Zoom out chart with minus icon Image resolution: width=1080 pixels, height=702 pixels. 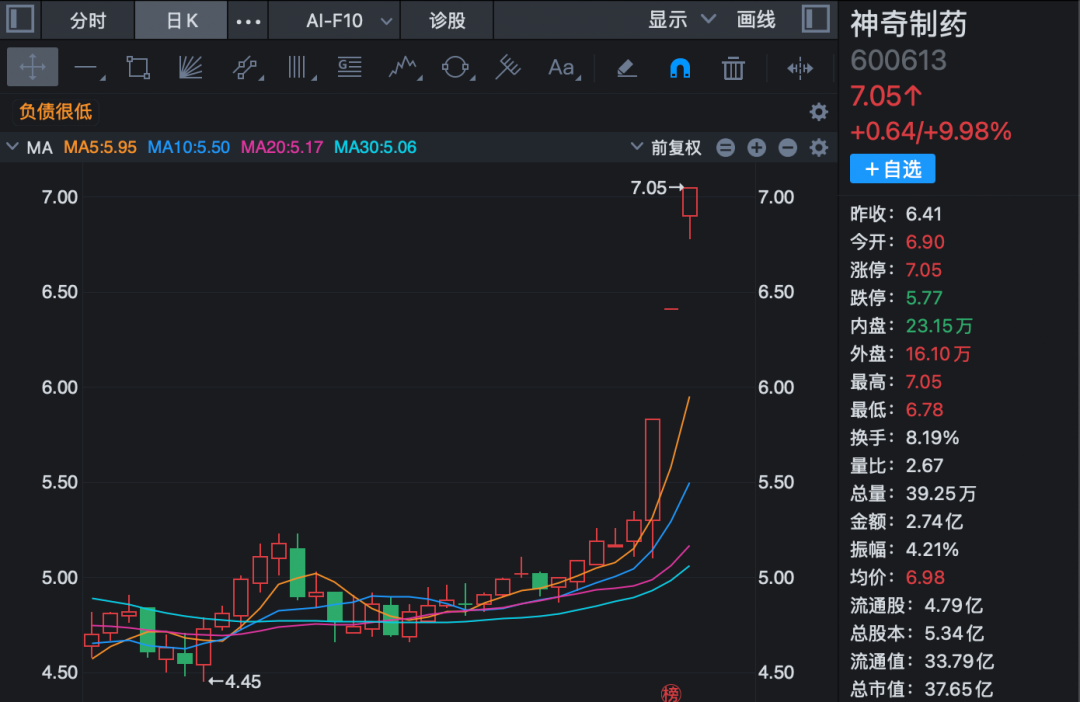coord(787,147)
